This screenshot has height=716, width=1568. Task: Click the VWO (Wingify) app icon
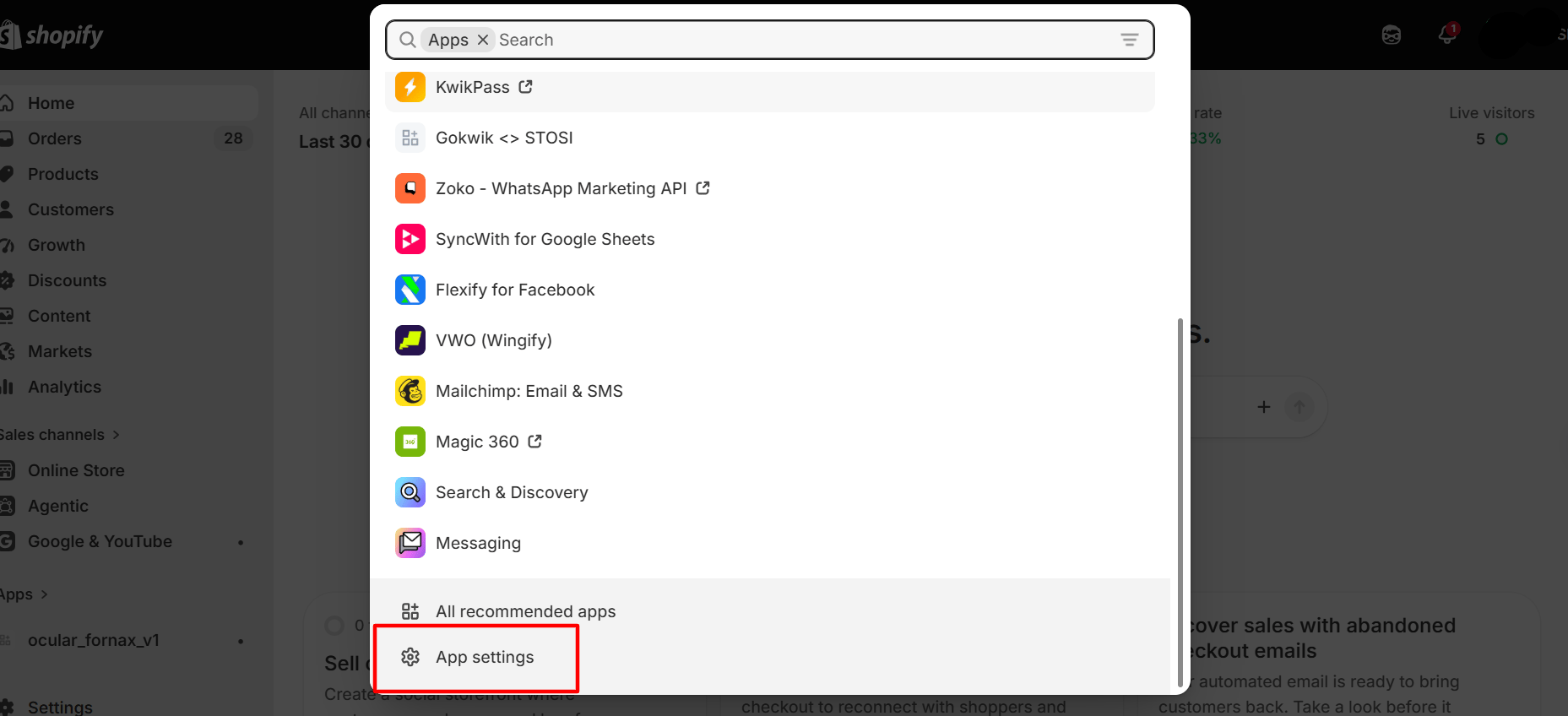[x=410, y=340]
